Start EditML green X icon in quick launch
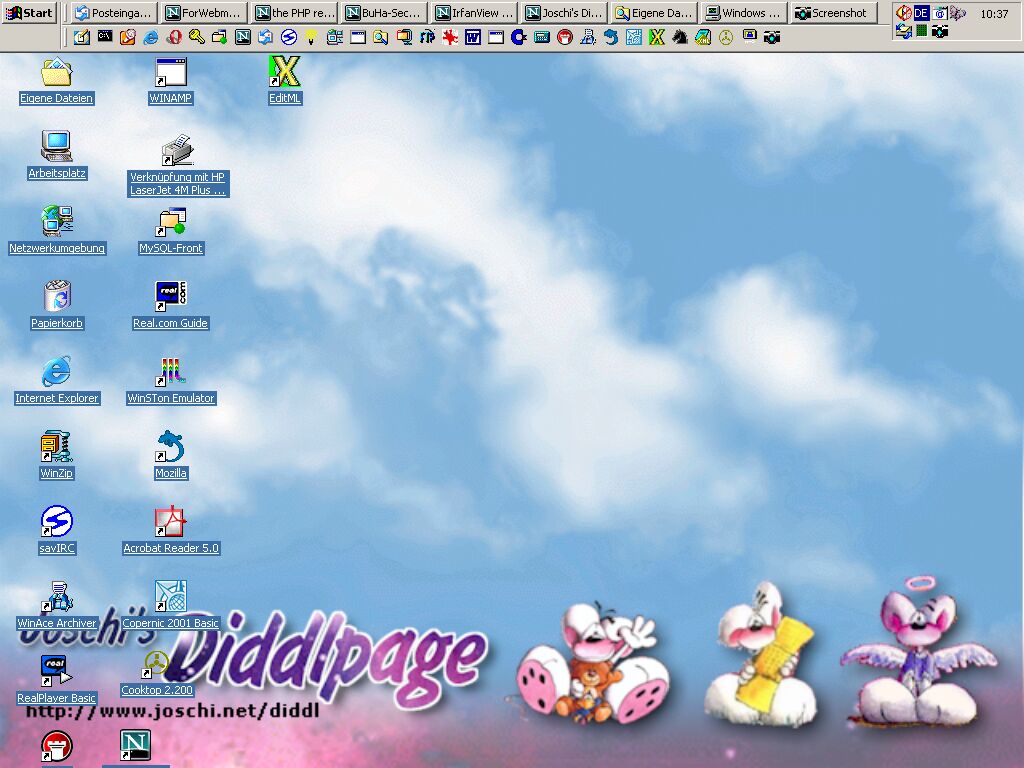This screenshot has width=1024, height=768. 657,37
